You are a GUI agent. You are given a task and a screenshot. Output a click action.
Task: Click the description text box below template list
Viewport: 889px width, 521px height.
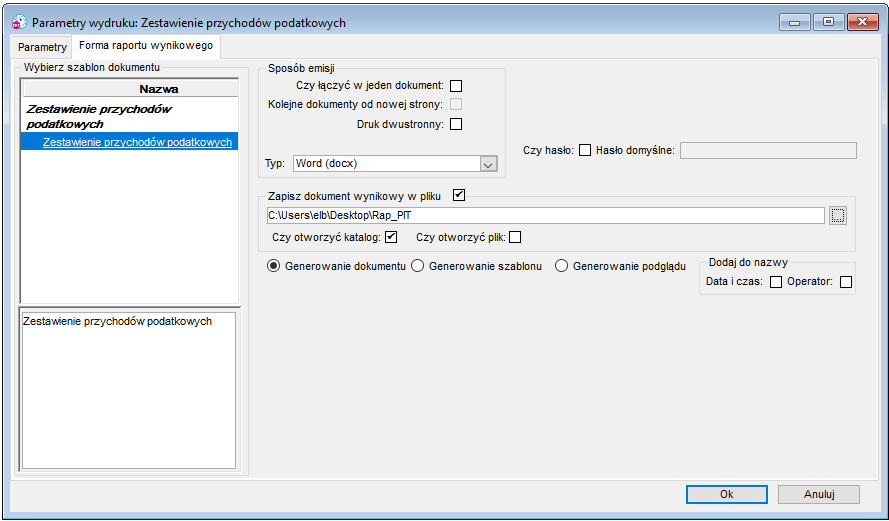tap(128, 391)
